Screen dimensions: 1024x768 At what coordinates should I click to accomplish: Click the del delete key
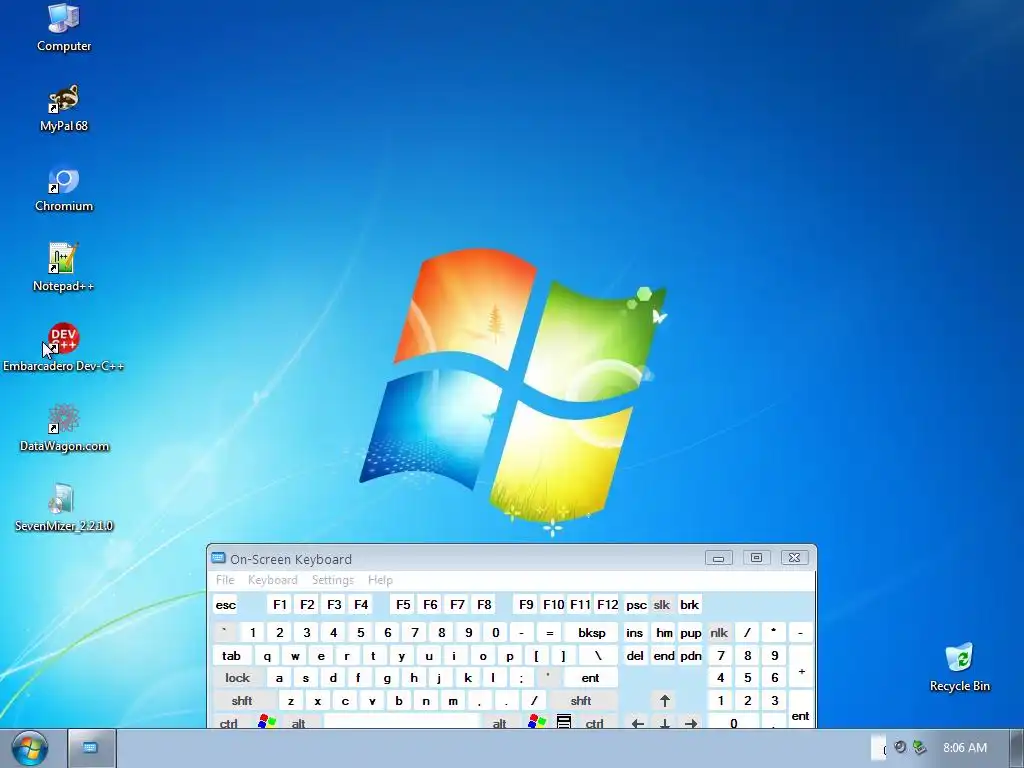point(635,656)
